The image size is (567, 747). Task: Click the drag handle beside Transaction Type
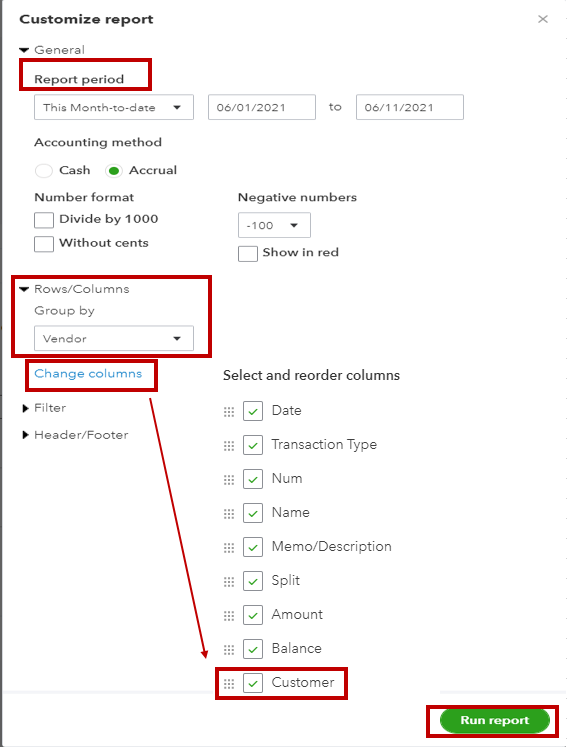[x=229, y=445]
